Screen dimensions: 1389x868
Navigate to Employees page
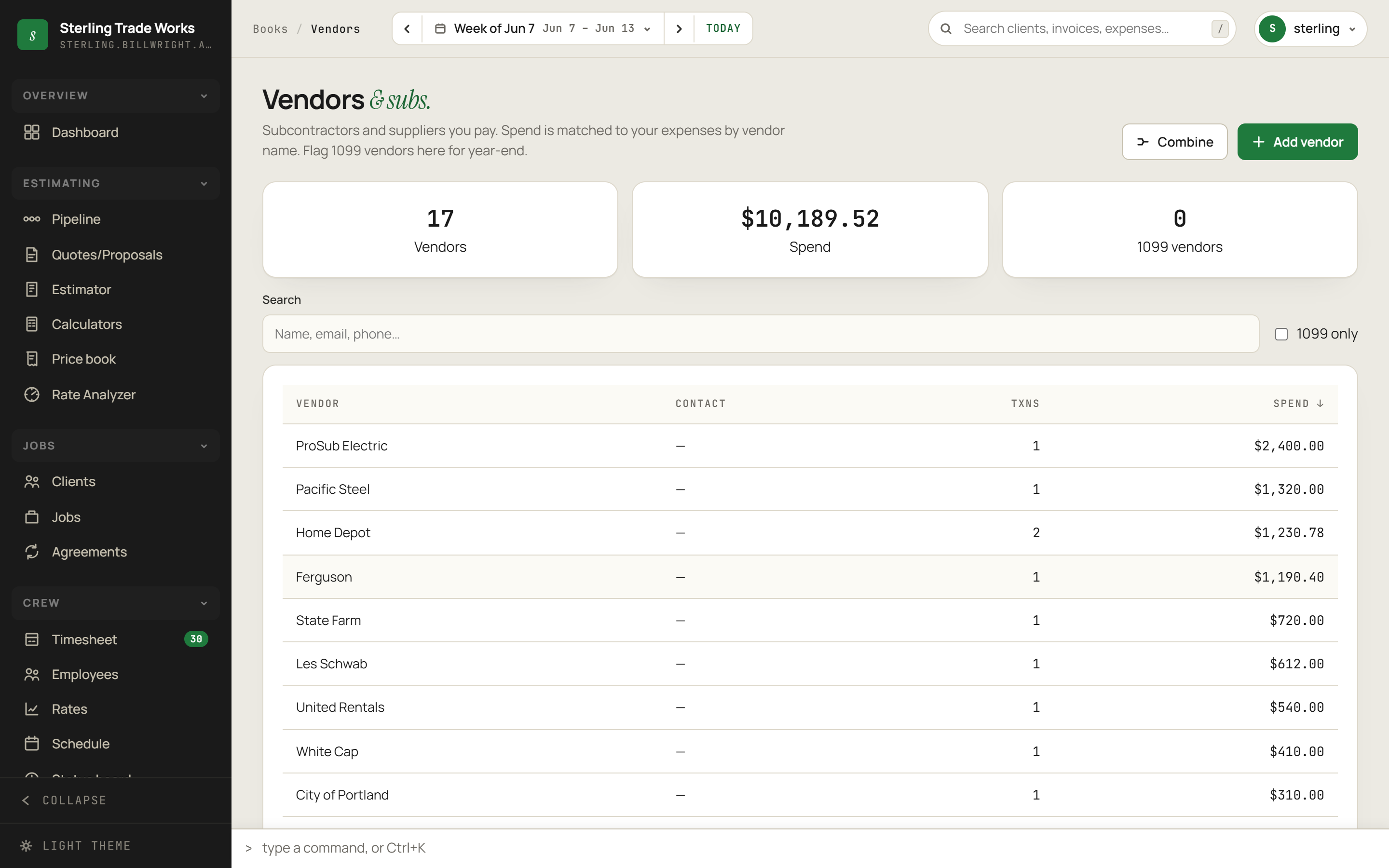pos(115,674)
